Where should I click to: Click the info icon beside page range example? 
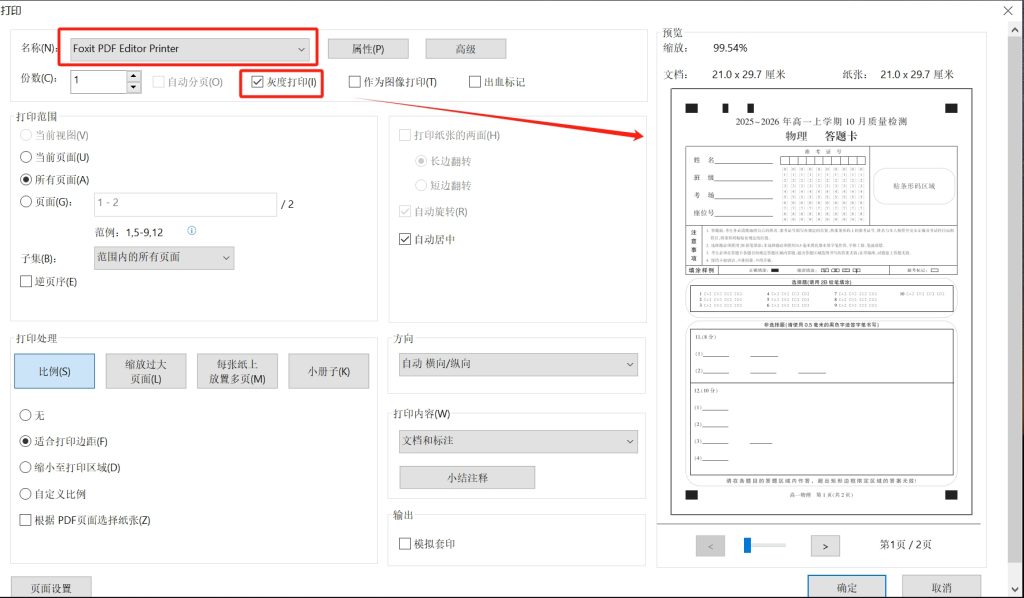point(192,231)
